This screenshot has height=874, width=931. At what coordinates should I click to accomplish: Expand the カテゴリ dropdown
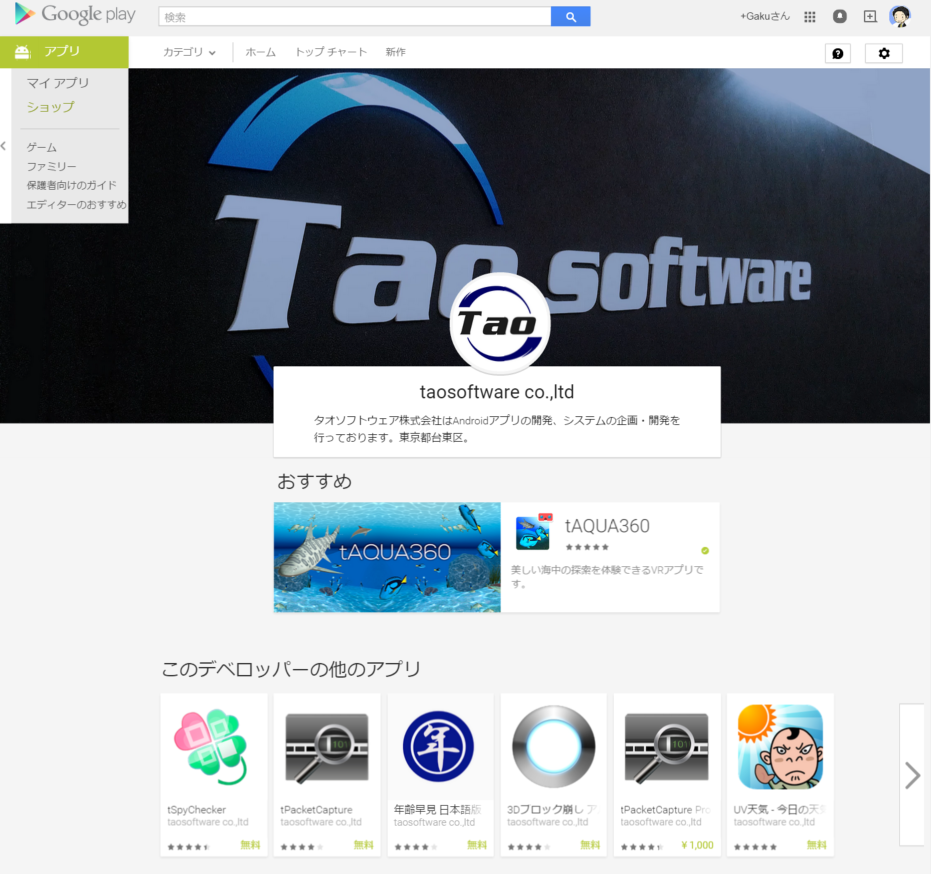189,52
